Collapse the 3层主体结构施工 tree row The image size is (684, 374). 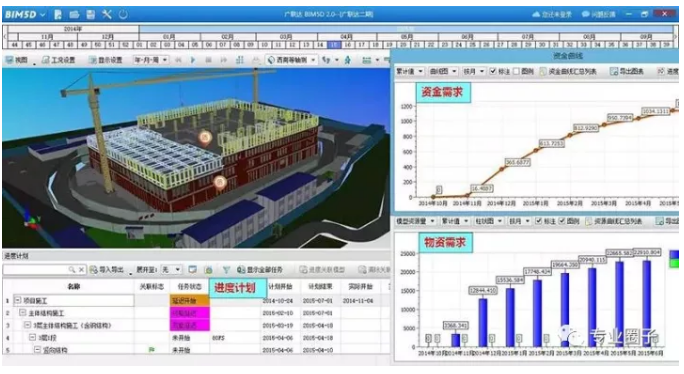pyautogui.click(x=27, y=325)
